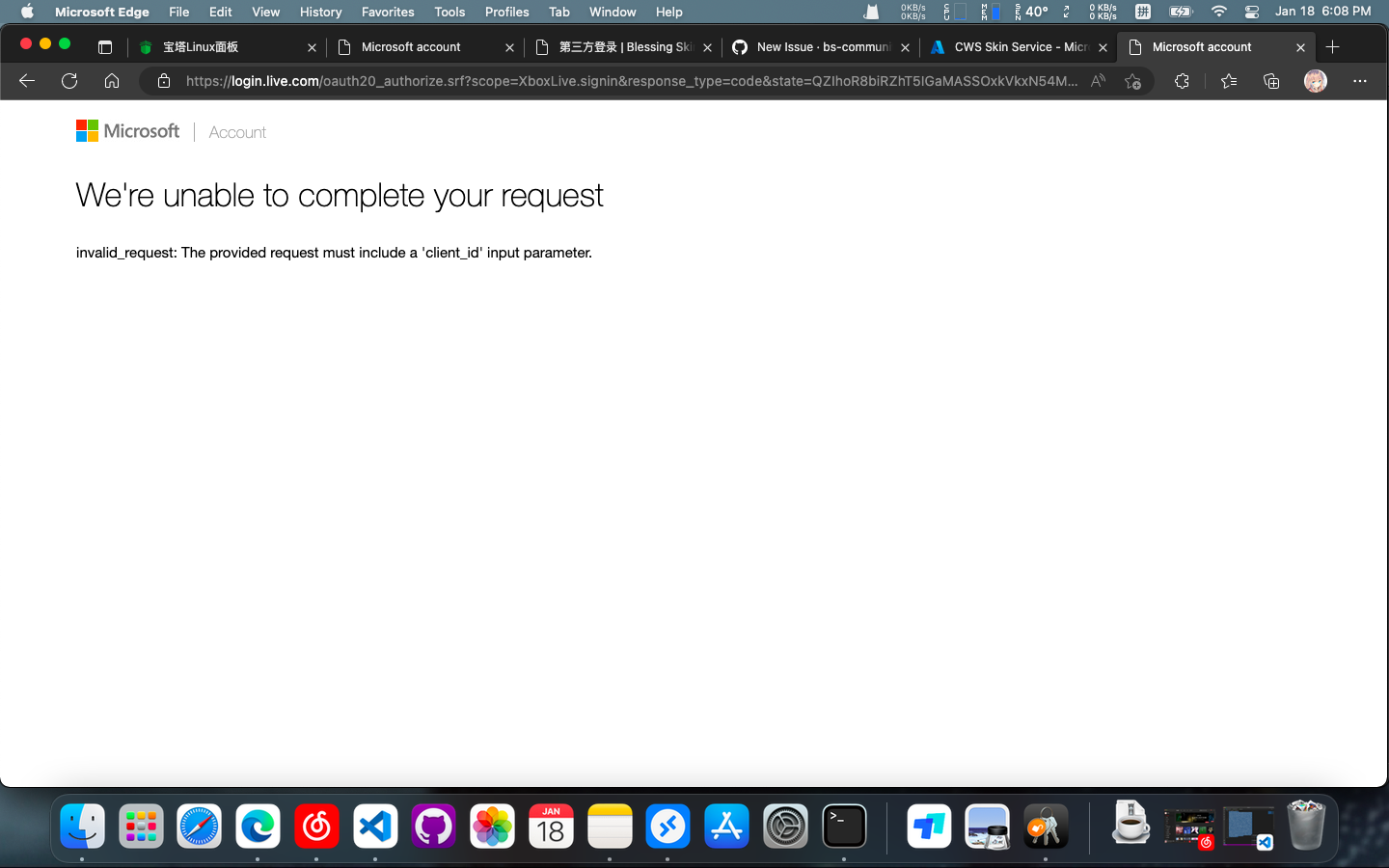Open the browser profile avatar
This screenshot has width=1389, height=868.
coord(1315,81)
